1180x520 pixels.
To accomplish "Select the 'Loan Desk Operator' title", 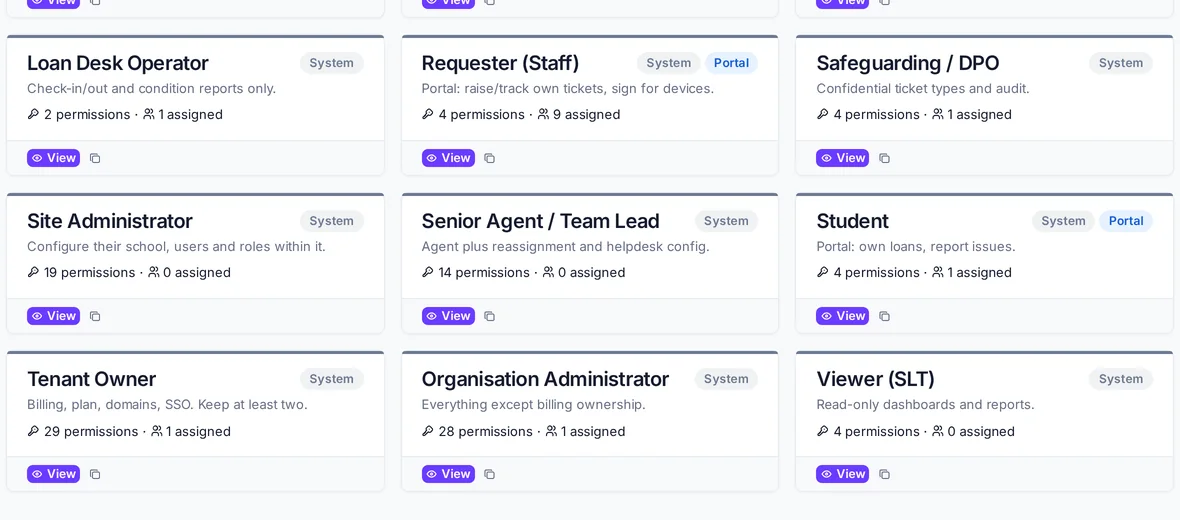I will pos(117,63).
